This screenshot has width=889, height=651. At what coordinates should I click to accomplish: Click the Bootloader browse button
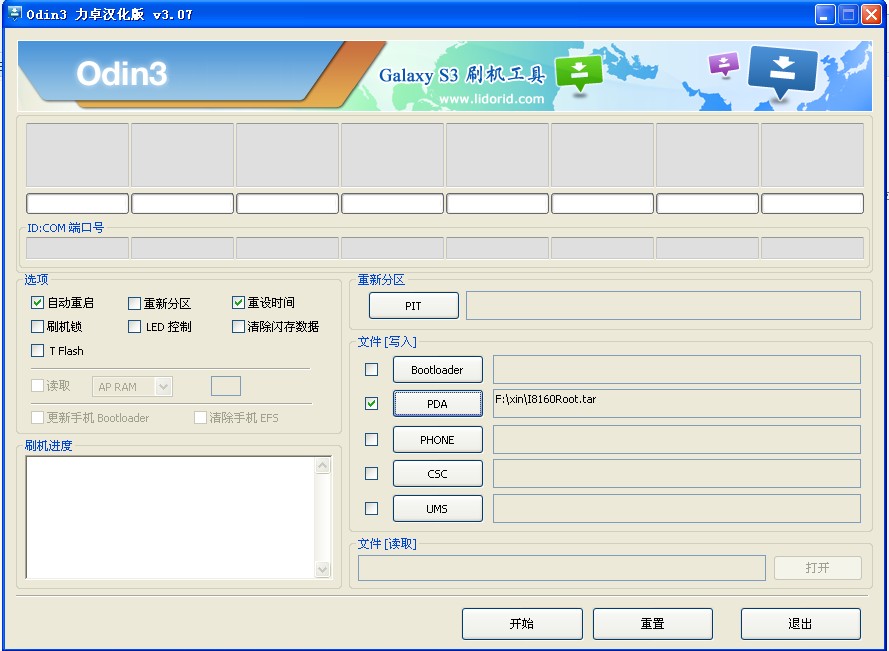(x=438, y=370)
